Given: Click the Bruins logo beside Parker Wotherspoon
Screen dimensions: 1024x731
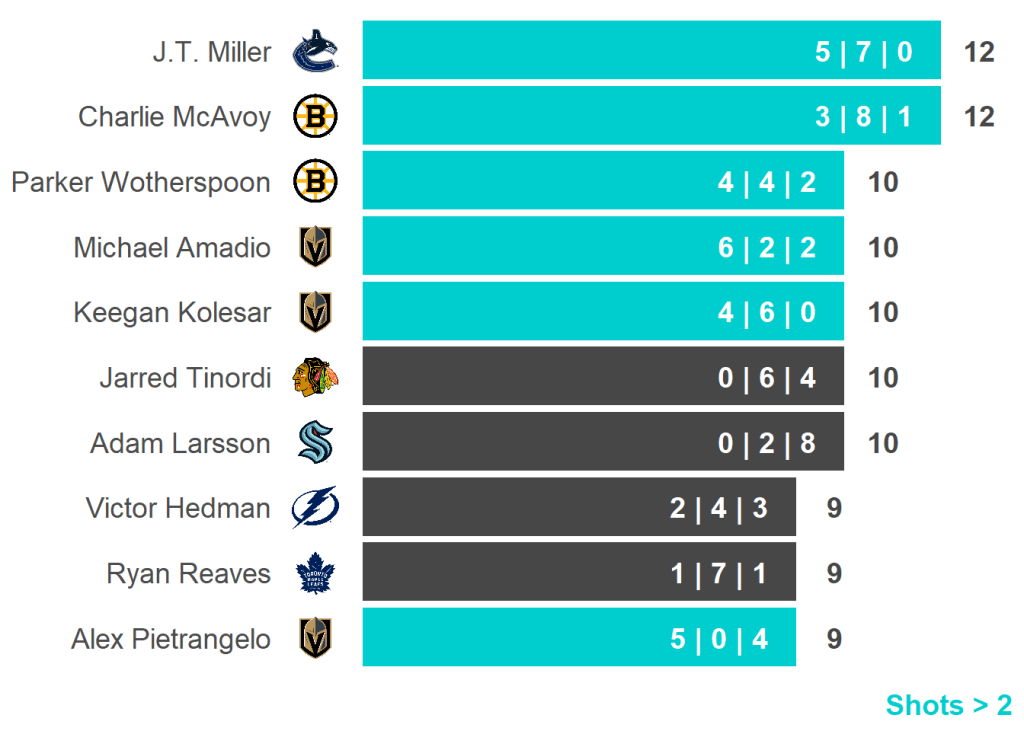Looking at the screenshot, I should tap(315, 182).
